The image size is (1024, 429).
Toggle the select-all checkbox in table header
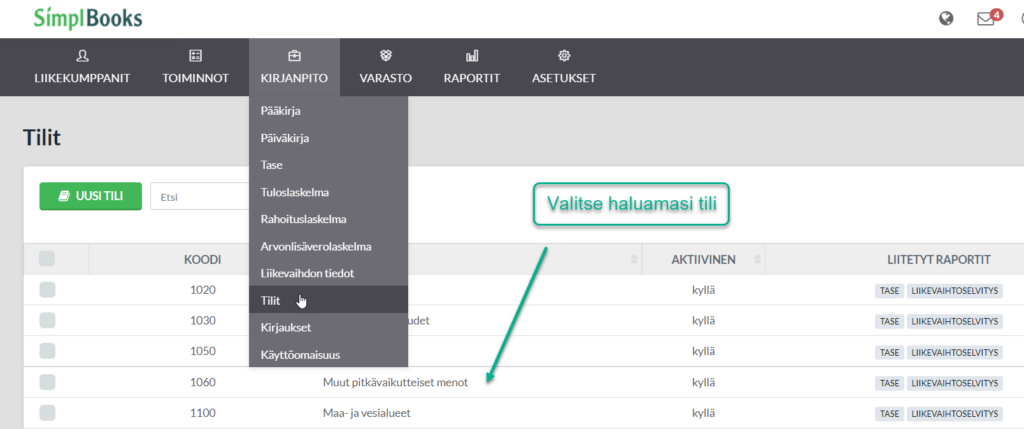[x=47, y=259]
